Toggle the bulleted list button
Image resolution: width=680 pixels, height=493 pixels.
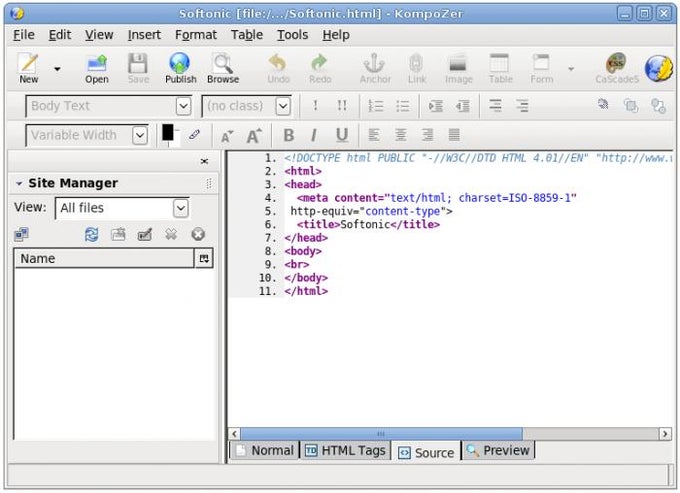(402, 105)
